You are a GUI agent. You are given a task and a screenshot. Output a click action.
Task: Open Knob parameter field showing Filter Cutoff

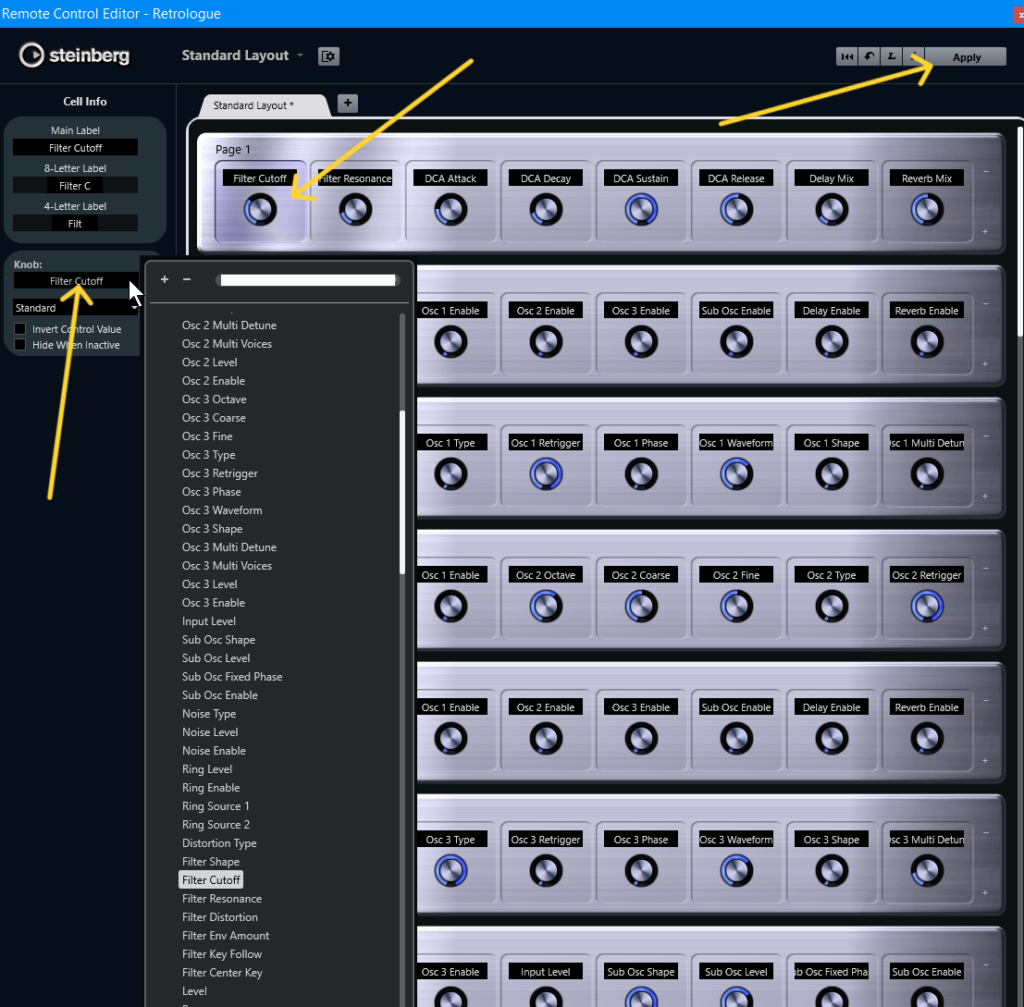click(x=76, y=281)
